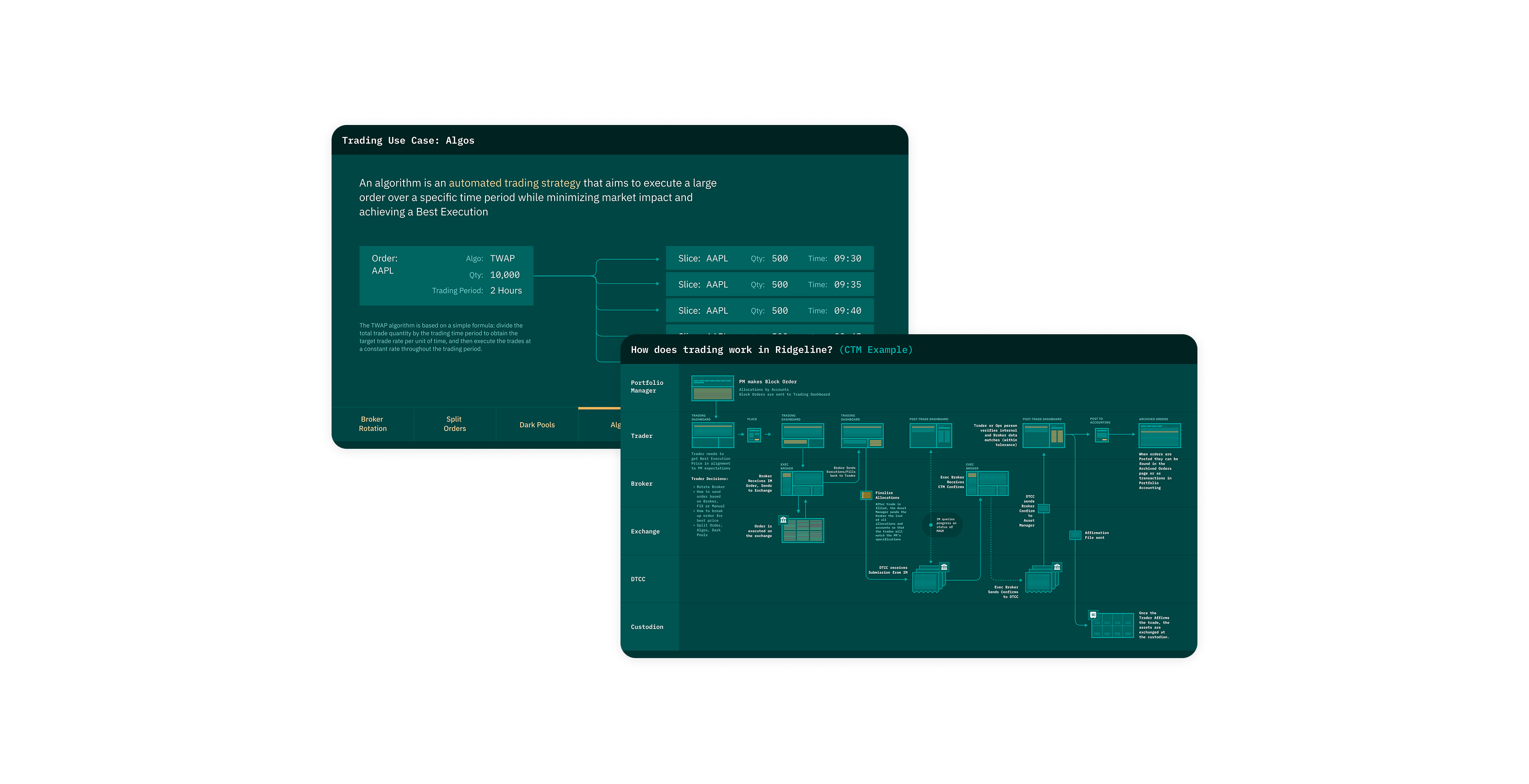Click the Place order ticket icon
The width and height of the screenshot is (1529, 784).
coord(754,435)
